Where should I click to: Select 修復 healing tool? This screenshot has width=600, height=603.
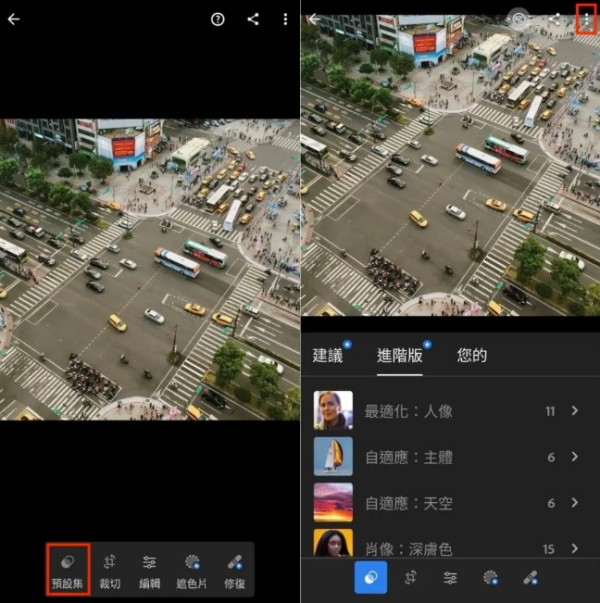(235, 570)
